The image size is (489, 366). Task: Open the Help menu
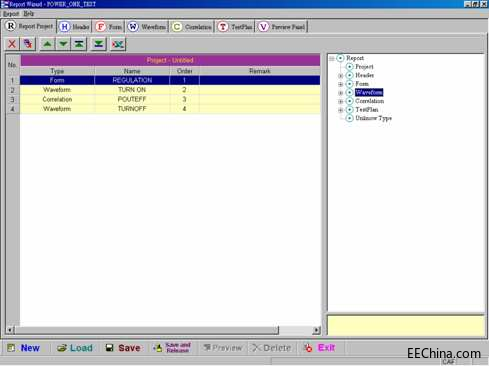(x=29, y=14)
